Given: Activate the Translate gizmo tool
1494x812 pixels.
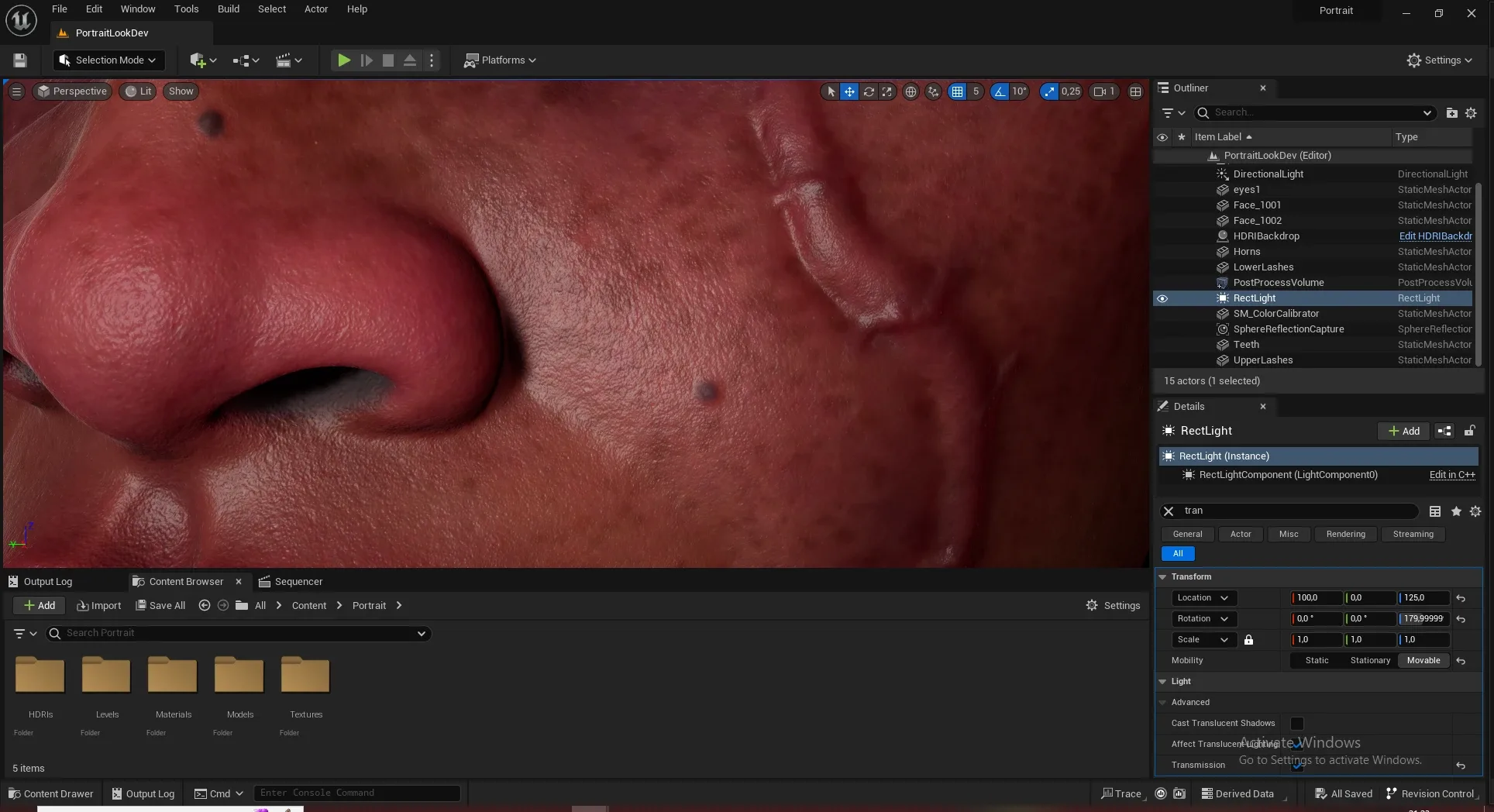Looking at the screenshot, I should [x=849, y=91].
